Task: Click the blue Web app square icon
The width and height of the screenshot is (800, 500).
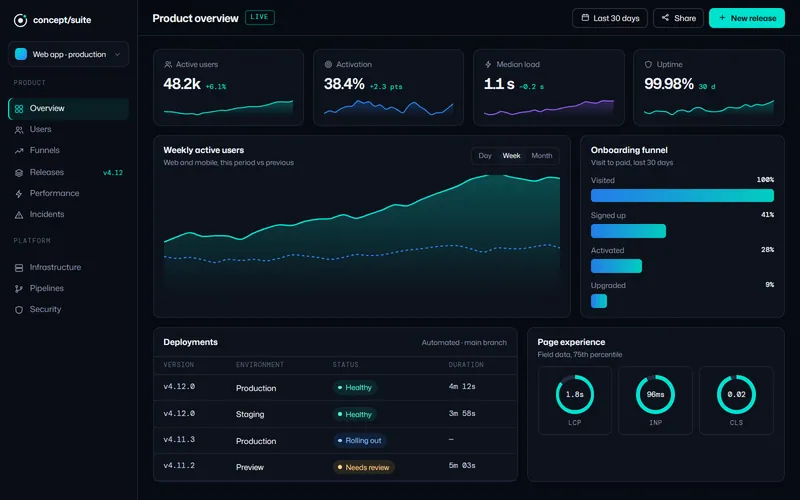Action: (21, 54)
